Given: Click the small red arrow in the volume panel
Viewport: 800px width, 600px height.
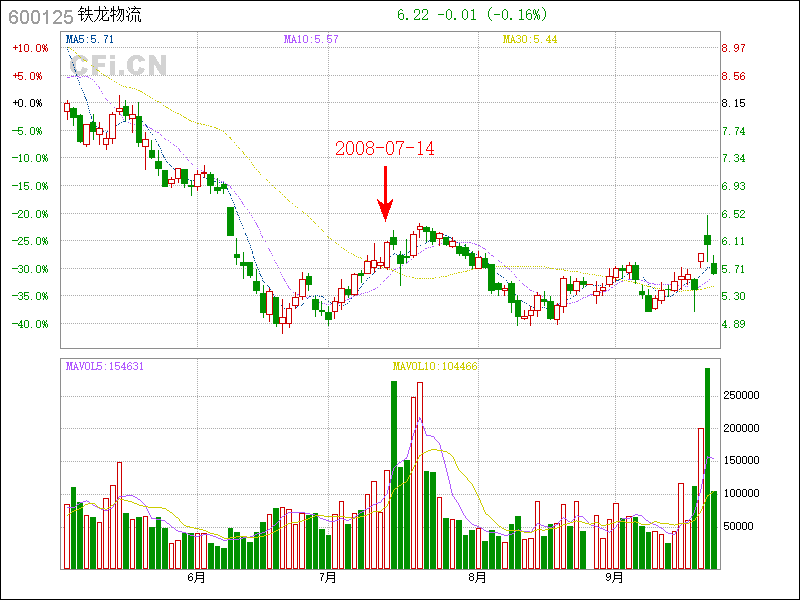Looking at the screenshot, I should pyautogui.click(x=377, y=494).
